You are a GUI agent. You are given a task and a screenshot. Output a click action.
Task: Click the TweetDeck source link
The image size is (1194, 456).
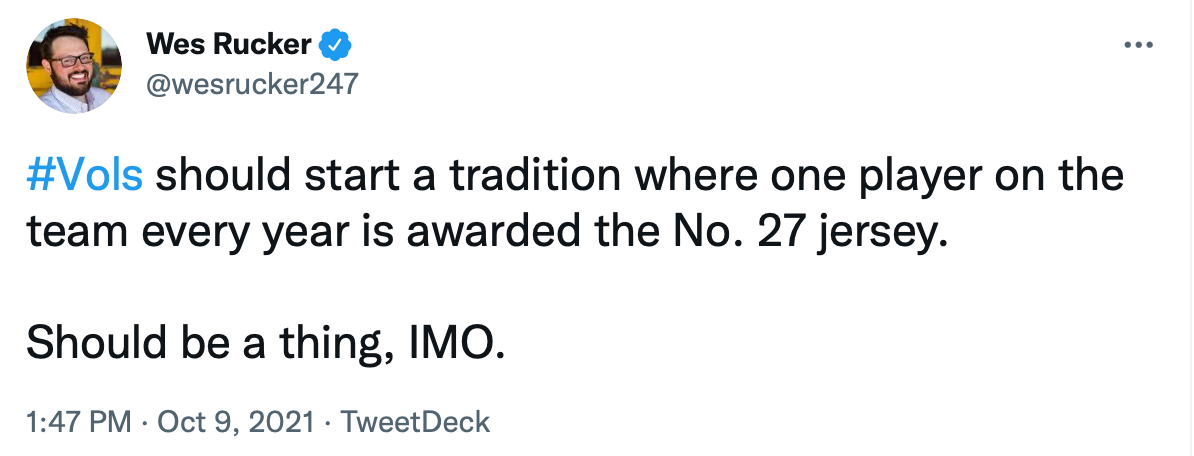pos(415,421)
